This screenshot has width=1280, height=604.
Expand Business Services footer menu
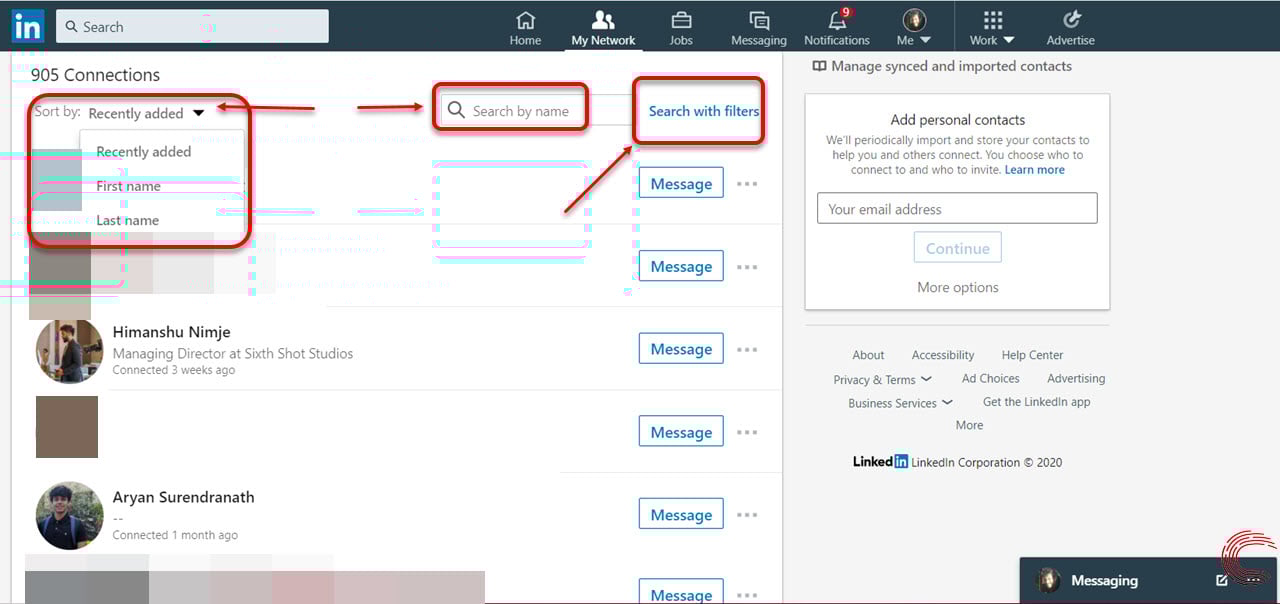[x=900, y=403]
